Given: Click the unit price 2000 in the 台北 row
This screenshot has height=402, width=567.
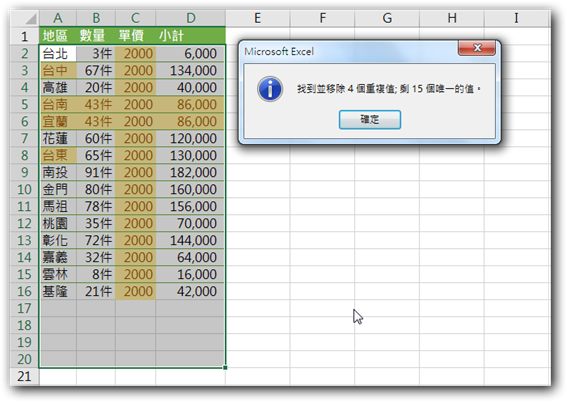Looking at the screenshot, I should (135, 54).
